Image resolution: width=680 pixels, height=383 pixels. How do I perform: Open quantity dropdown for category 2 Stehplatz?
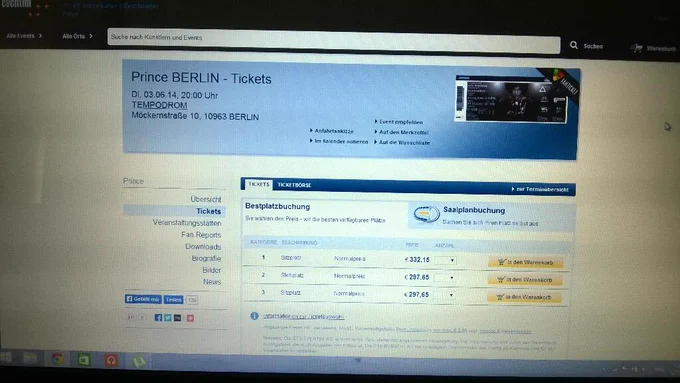[x=445, y=278]
